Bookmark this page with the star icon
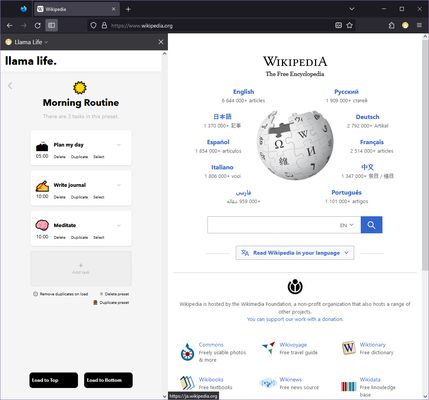Screen dimensions: 429x400 click(x=349, y=25)
